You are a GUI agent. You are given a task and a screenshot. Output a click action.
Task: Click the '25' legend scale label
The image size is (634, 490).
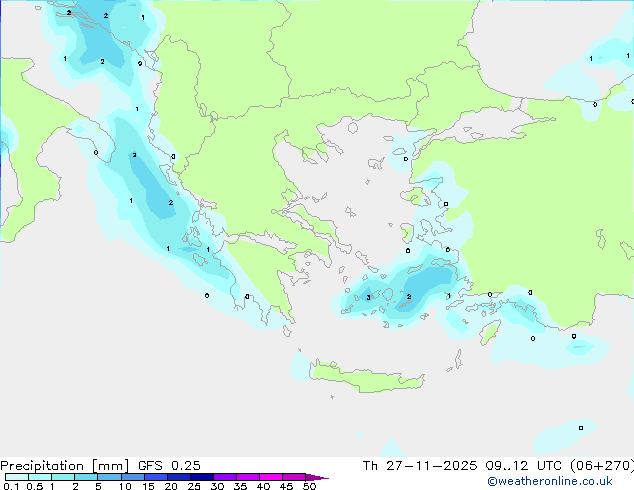[x=194, y=486]
